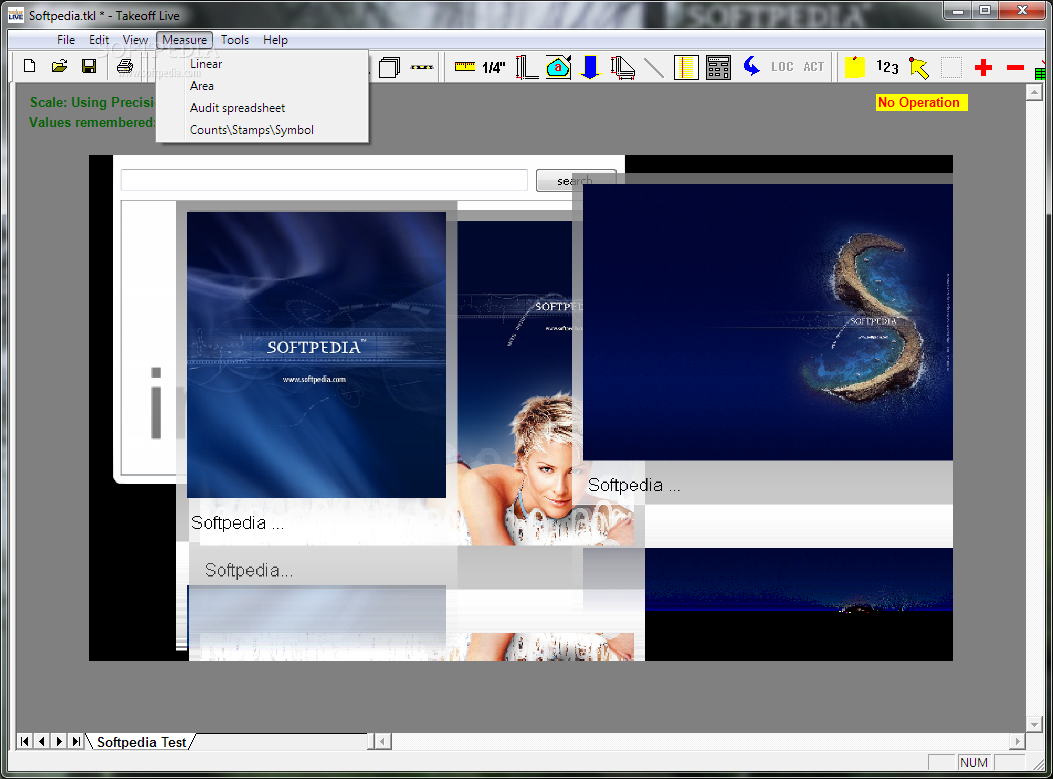
Task: Choose Counts\Stamps\Symbol menu entry
Action: tap(263, 130)
